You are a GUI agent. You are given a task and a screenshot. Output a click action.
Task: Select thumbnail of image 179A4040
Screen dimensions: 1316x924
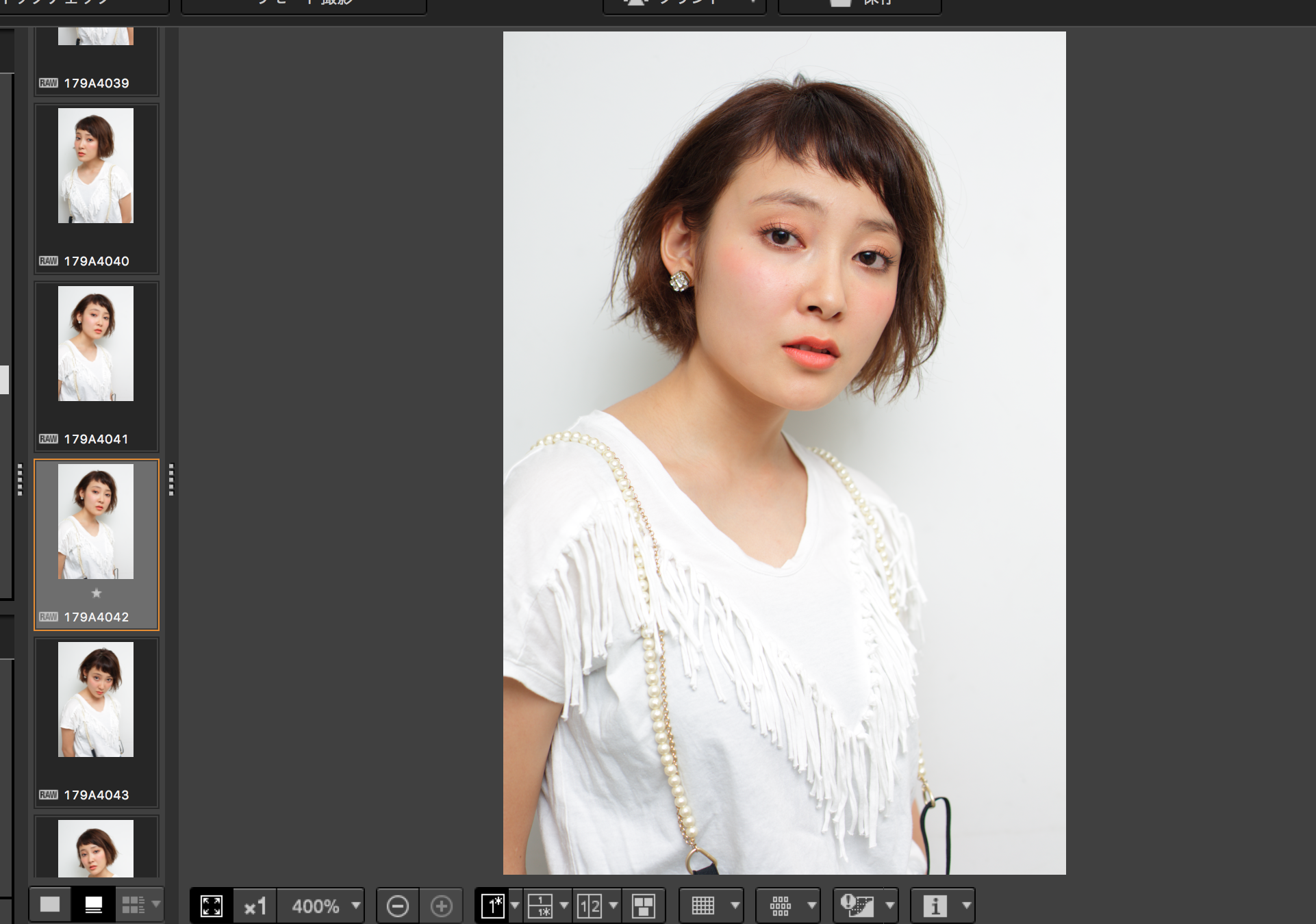(x=96, y=166)
